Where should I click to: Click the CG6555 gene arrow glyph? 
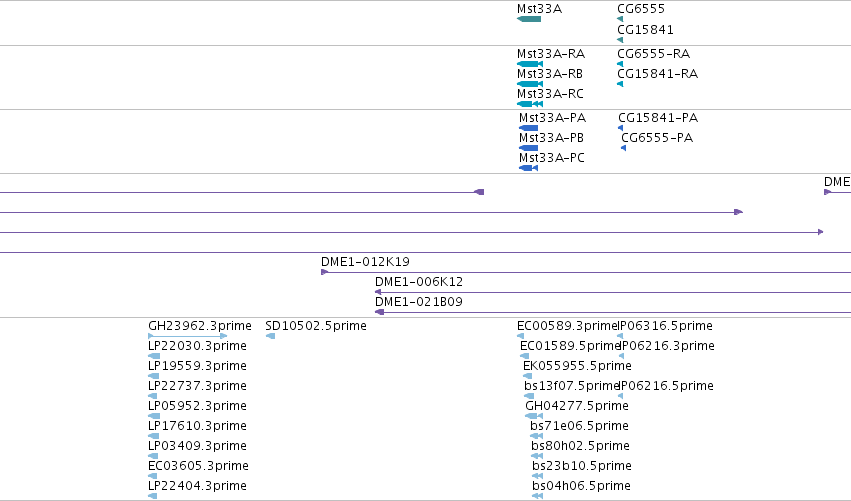[620, 19]
